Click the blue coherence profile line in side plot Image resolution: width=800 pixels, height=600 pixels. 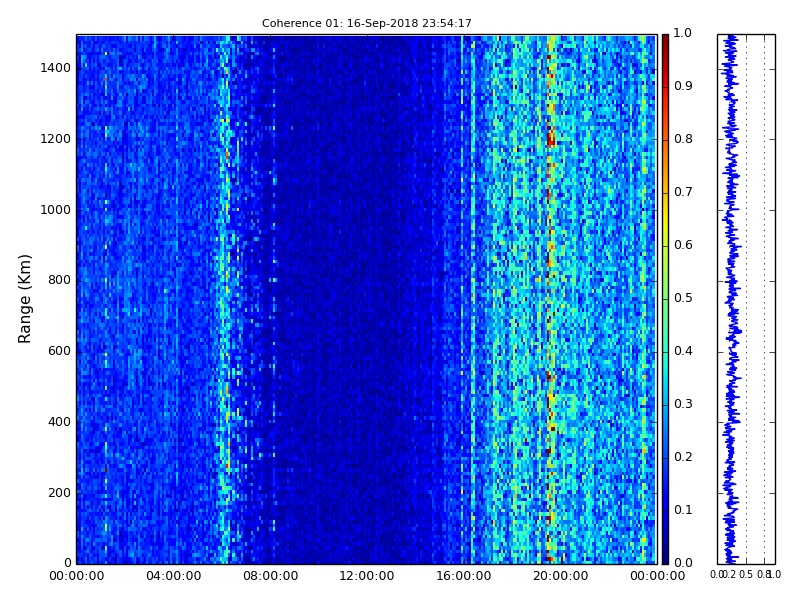tap(731, 299)
